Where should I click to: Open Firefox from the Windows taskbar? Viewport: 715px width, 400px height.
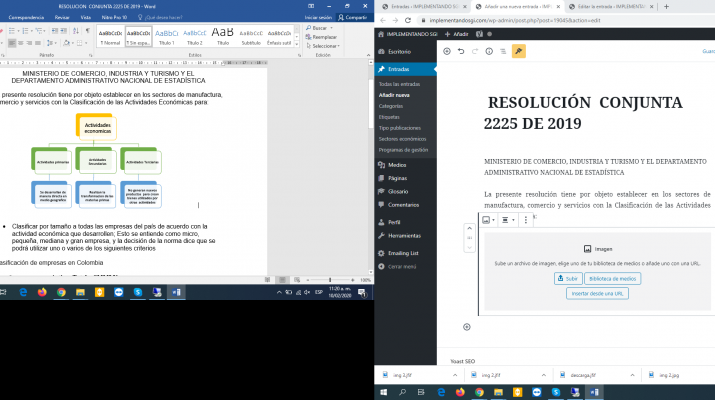(x=42, y=293)
